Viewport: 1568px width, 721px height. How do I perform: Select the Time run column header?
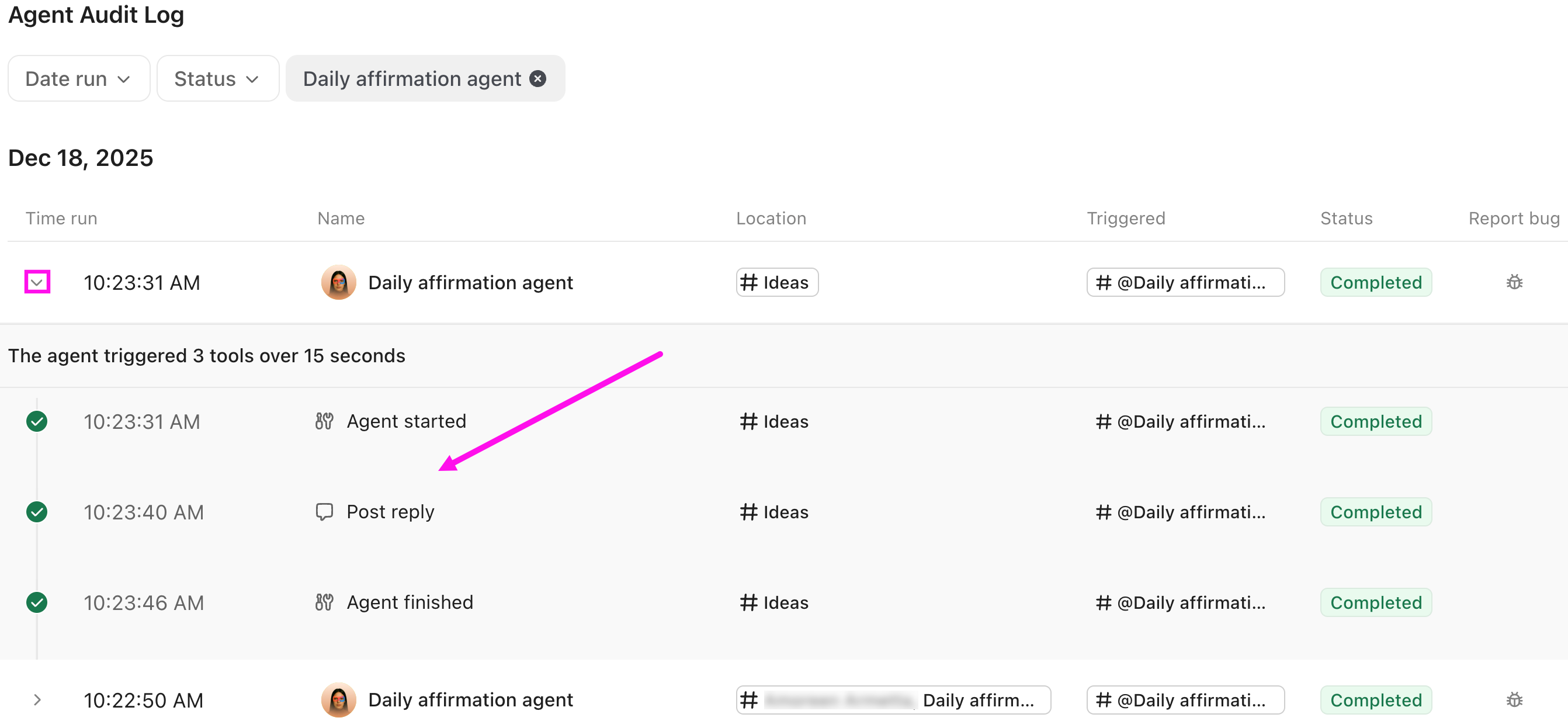coord(61,217)
